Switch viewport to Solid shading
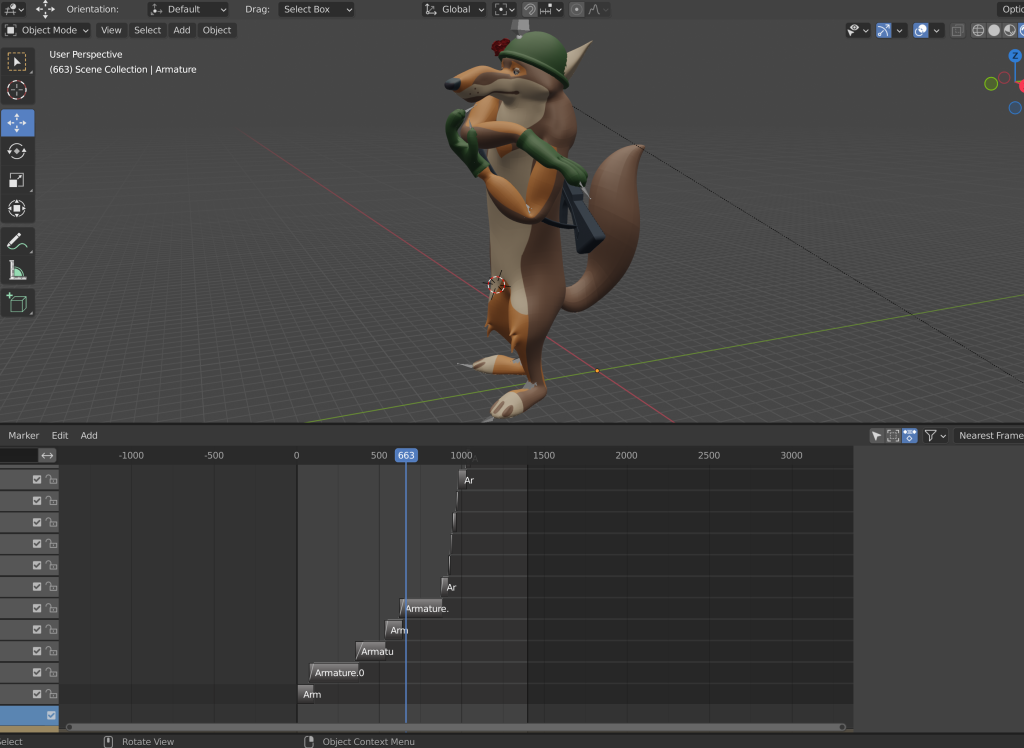Screen dimensions: 1024x748 pyautogui.click(x=993, y=30)
